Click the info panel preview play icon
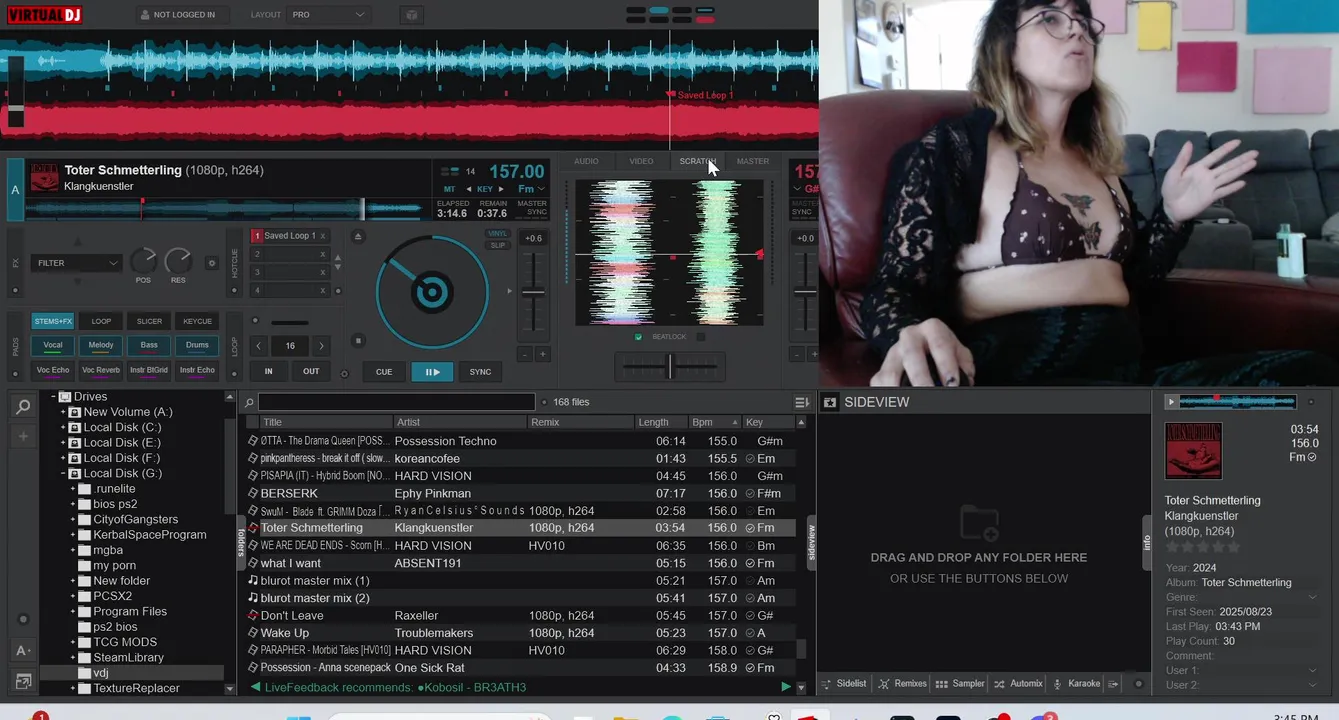Viewport: 1339px width, 720px height. [x=1171, y=402]
